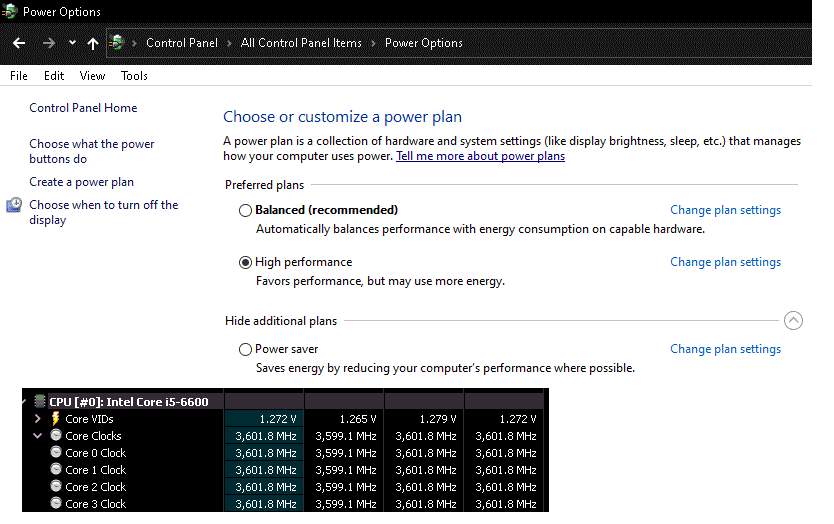Click the monitor icon beside display turn-off link

coord(14,206)
